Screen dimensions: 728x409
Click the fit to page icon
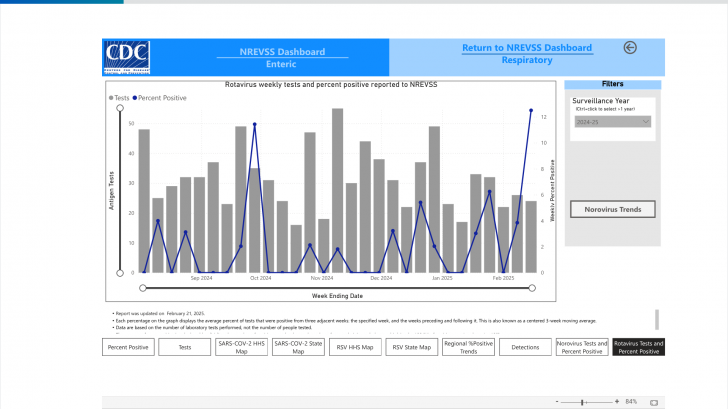point(654,401)
